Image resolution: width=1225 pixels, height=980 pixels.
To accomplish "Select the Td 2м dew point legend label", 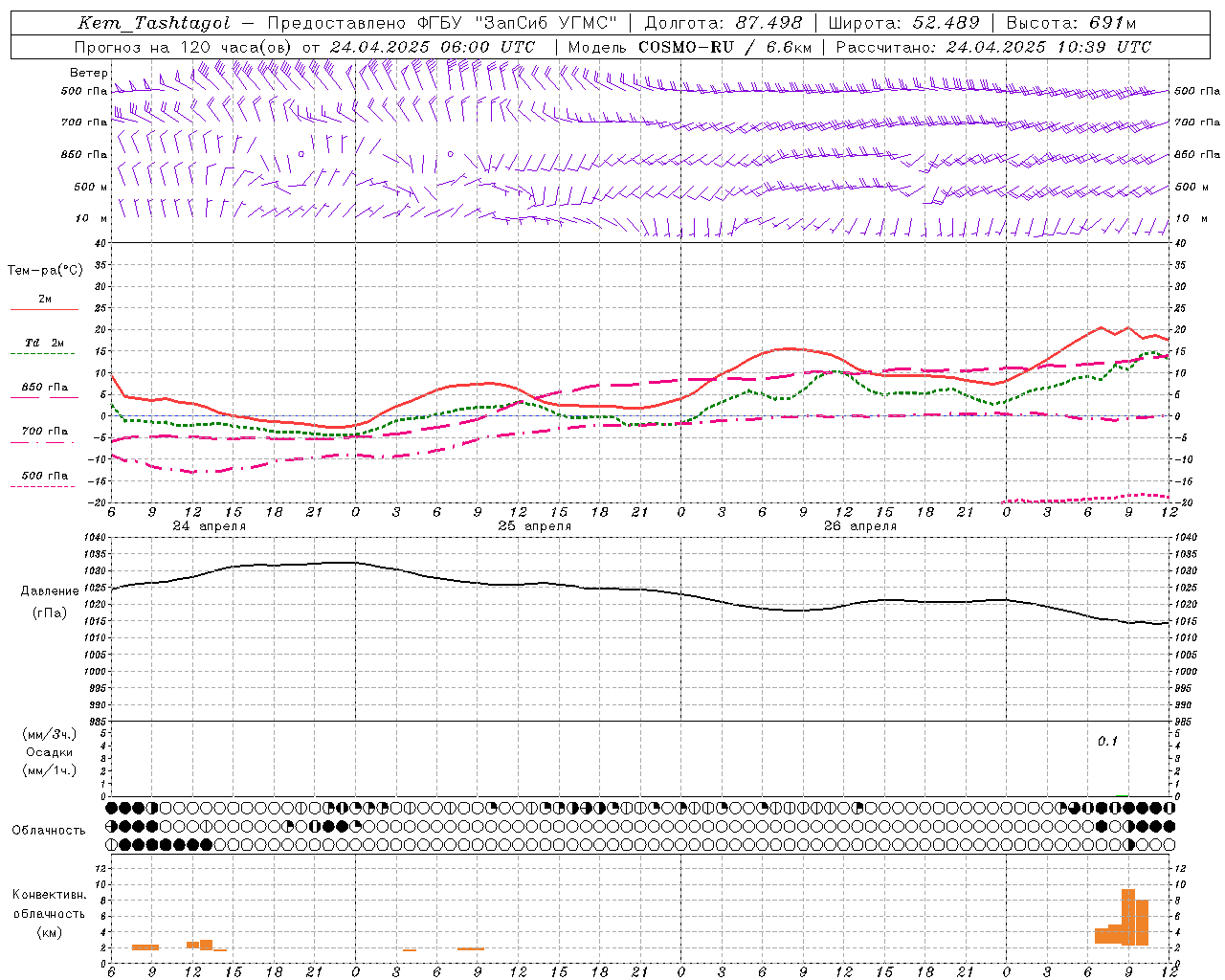I will 45,343.
